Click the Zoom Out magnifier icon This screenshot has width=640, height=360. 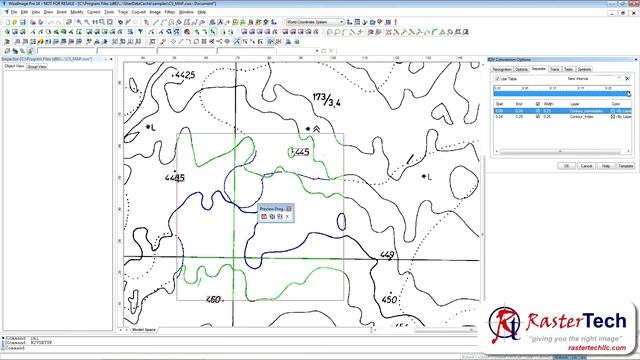(x=87, y=22)
